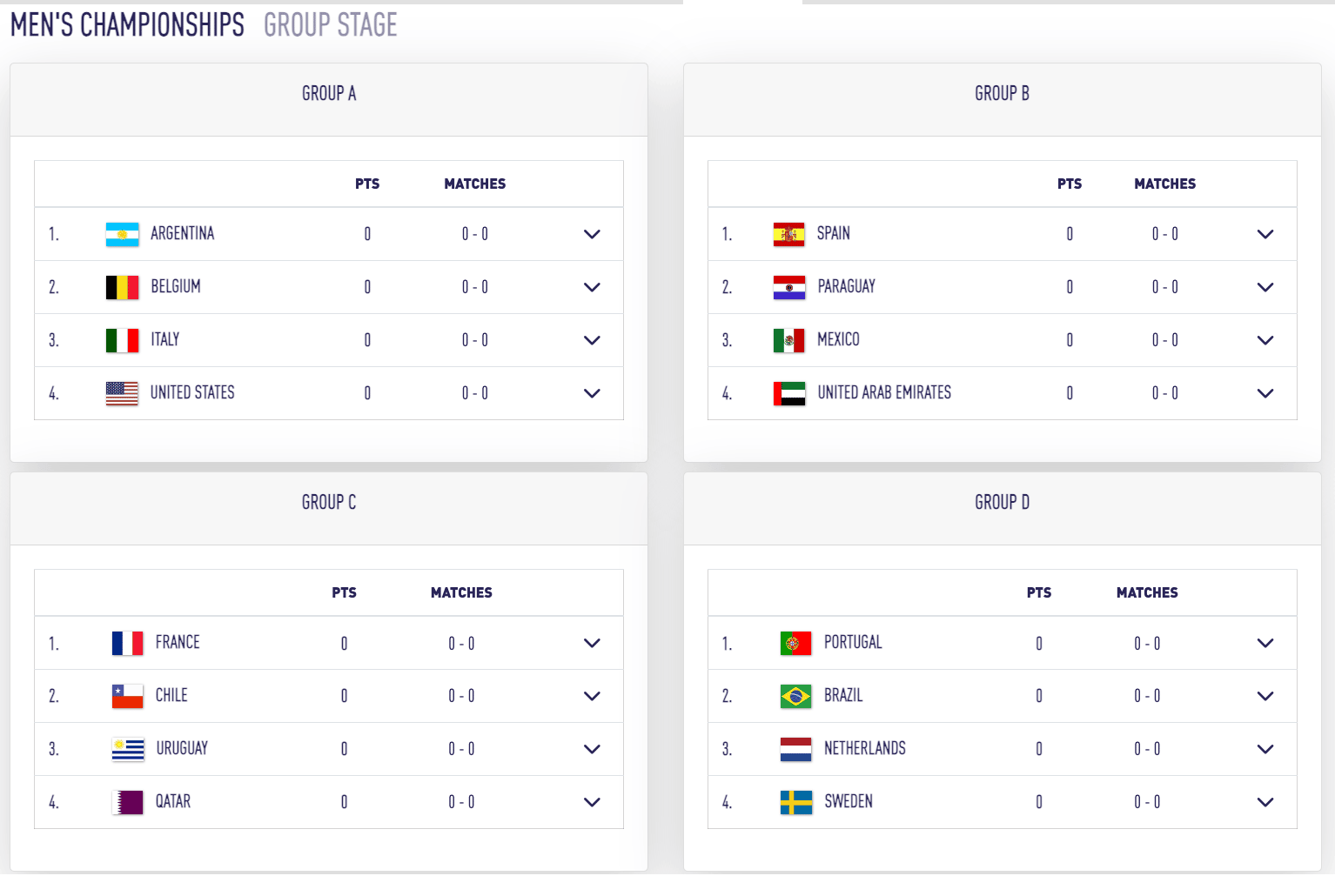Image resolution: width=1335 pixels, height=896 pixels.
Task: Click the Uruguay flag icon
Action: coord(127,749)
